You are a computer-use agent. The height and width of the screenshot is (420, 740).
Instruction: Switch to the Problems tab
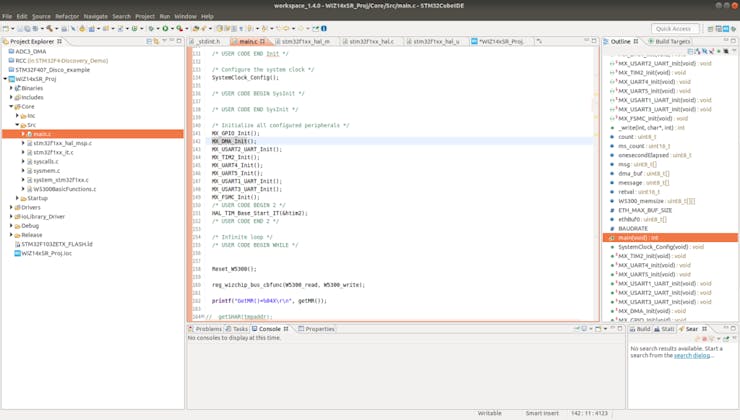(205, 329)
